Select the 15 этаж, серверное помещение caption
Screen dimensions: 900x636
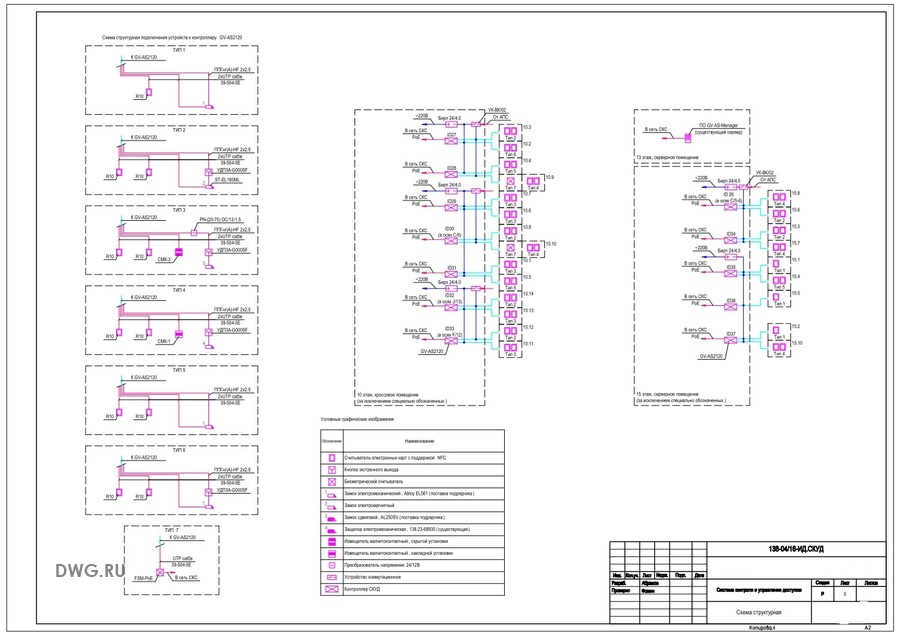tap(667, 394)
